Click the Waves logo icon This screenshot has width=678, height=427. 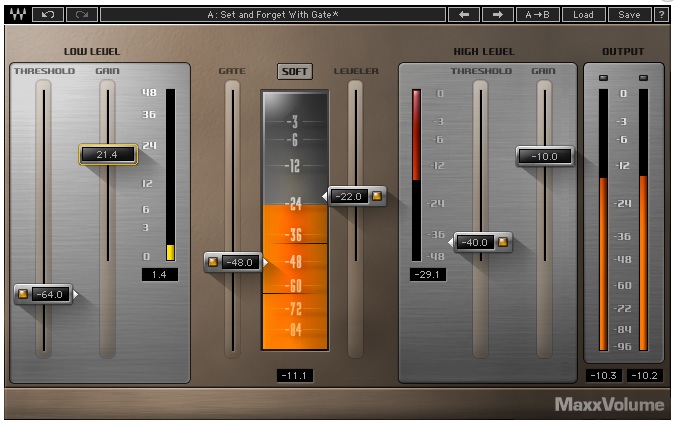click(x=18, y=14)
